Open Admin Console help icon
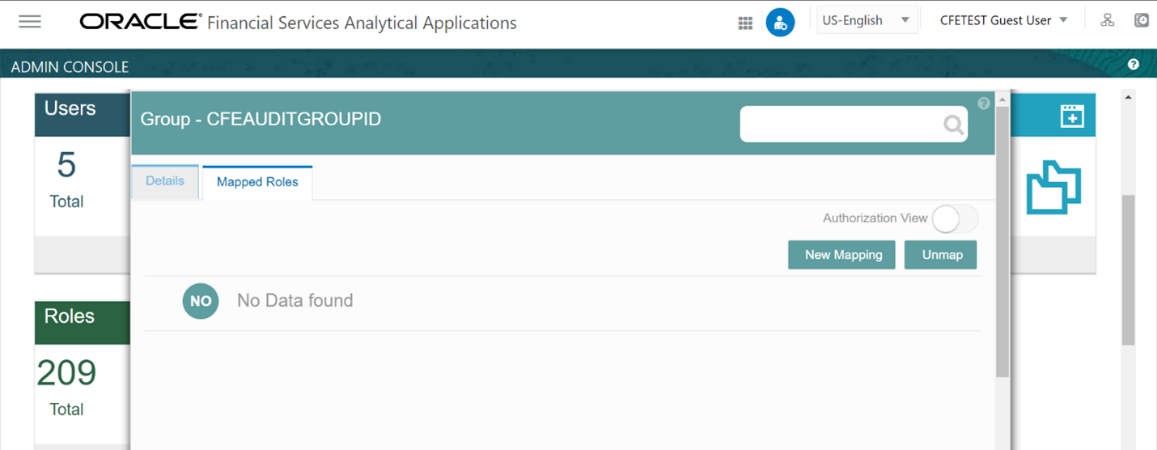The width and height of the screenshot is (1157, 450). pos(1134,66)
